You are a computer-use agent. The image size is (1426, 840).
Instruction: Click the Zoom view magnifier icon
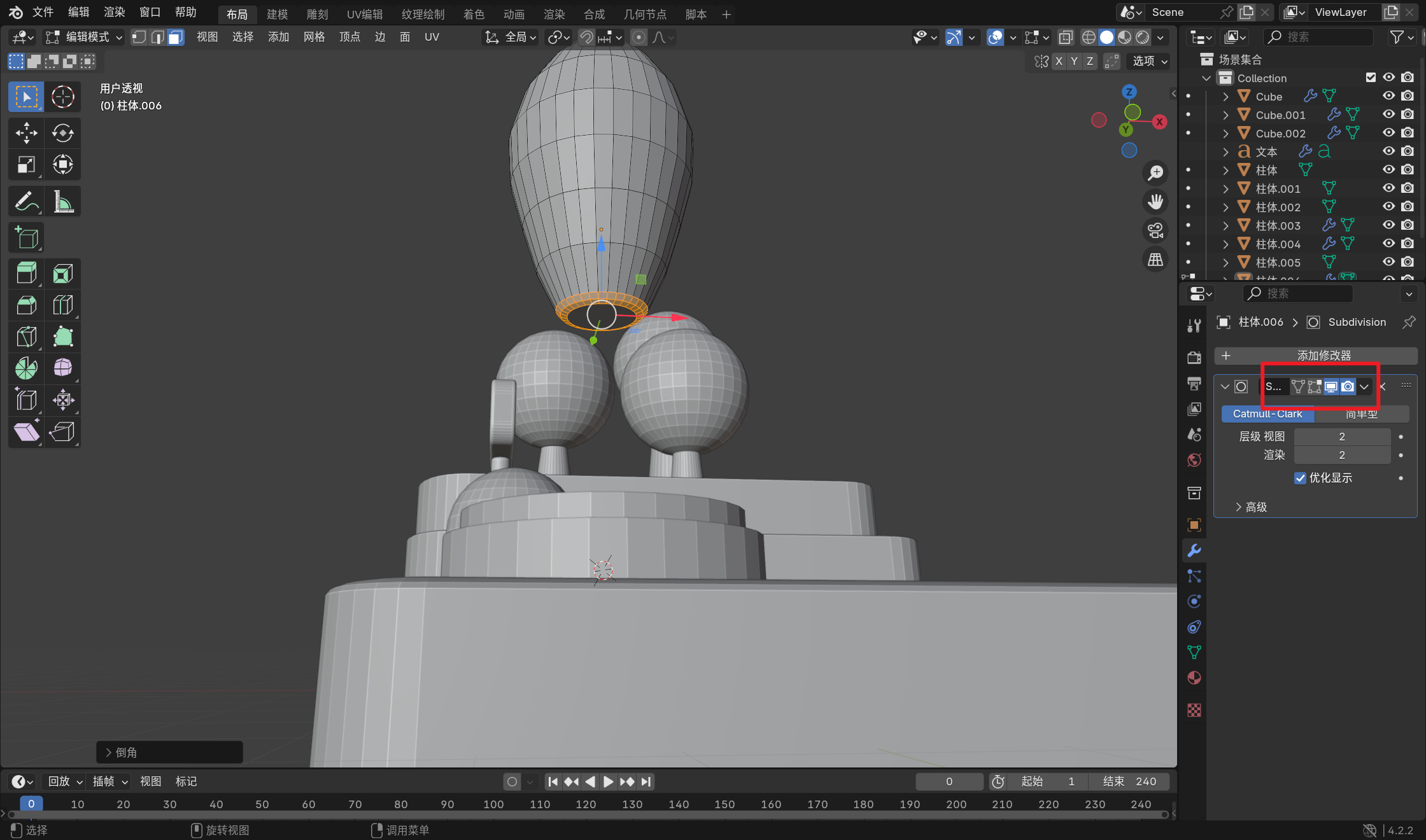pos(1155,173)
